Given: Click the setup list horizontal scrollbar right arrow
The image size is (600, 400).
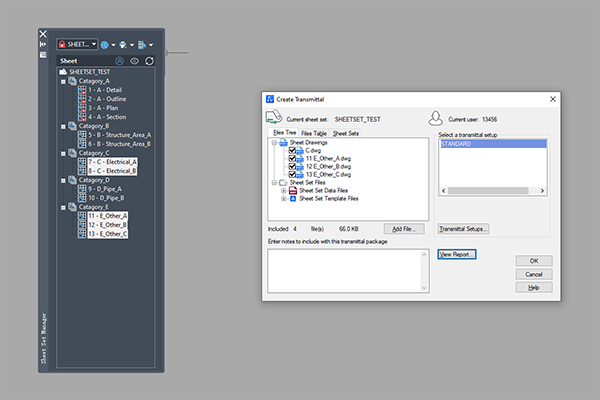Looking at the screenshot, I should pyautogui.click(x=542, y=191).
